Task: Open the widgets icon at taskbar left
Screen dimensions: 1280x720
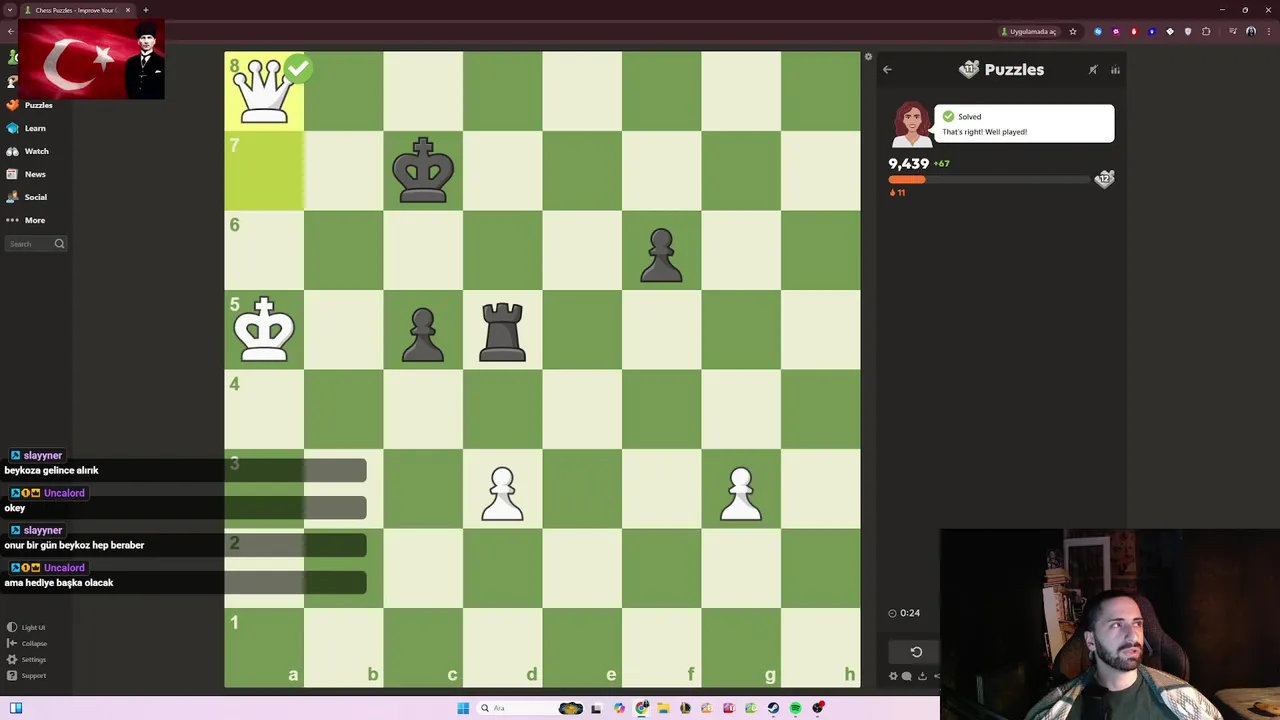Action: click(x=16, y=708)
